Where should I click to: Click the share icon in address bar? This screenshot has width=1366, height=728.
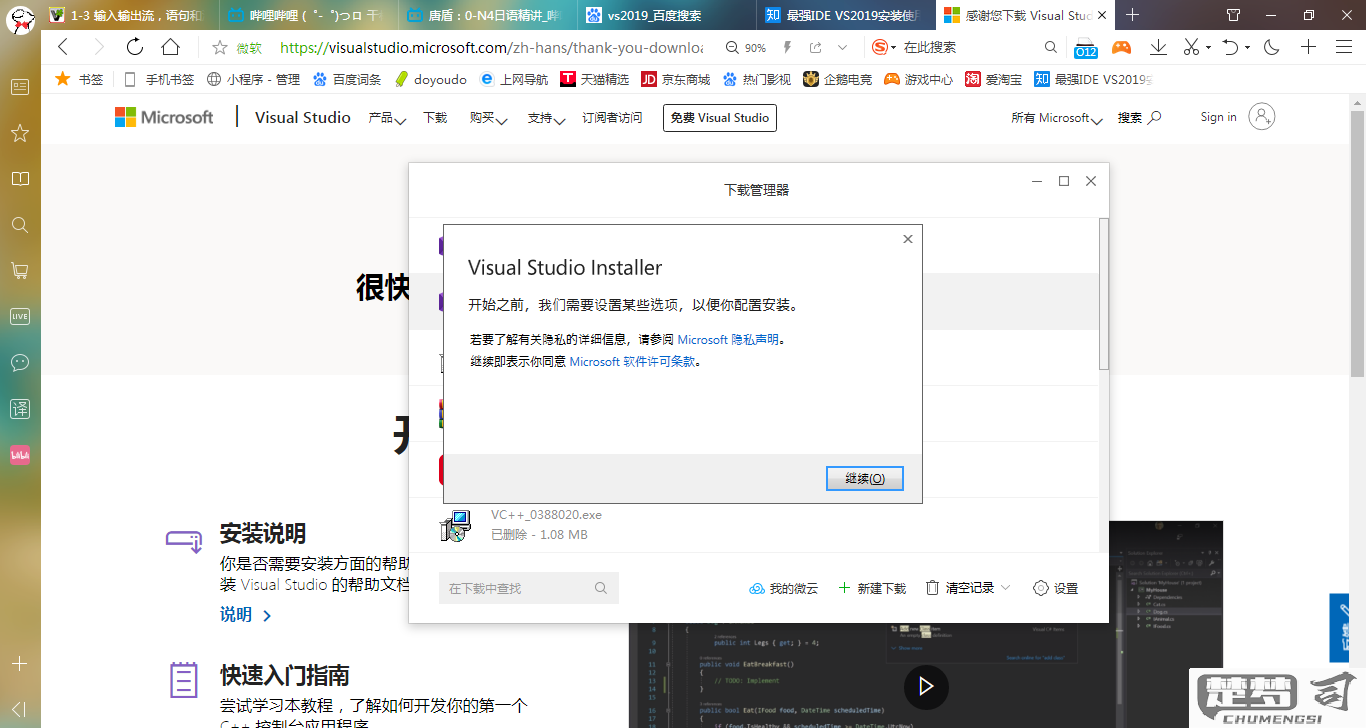pos(816,48)
